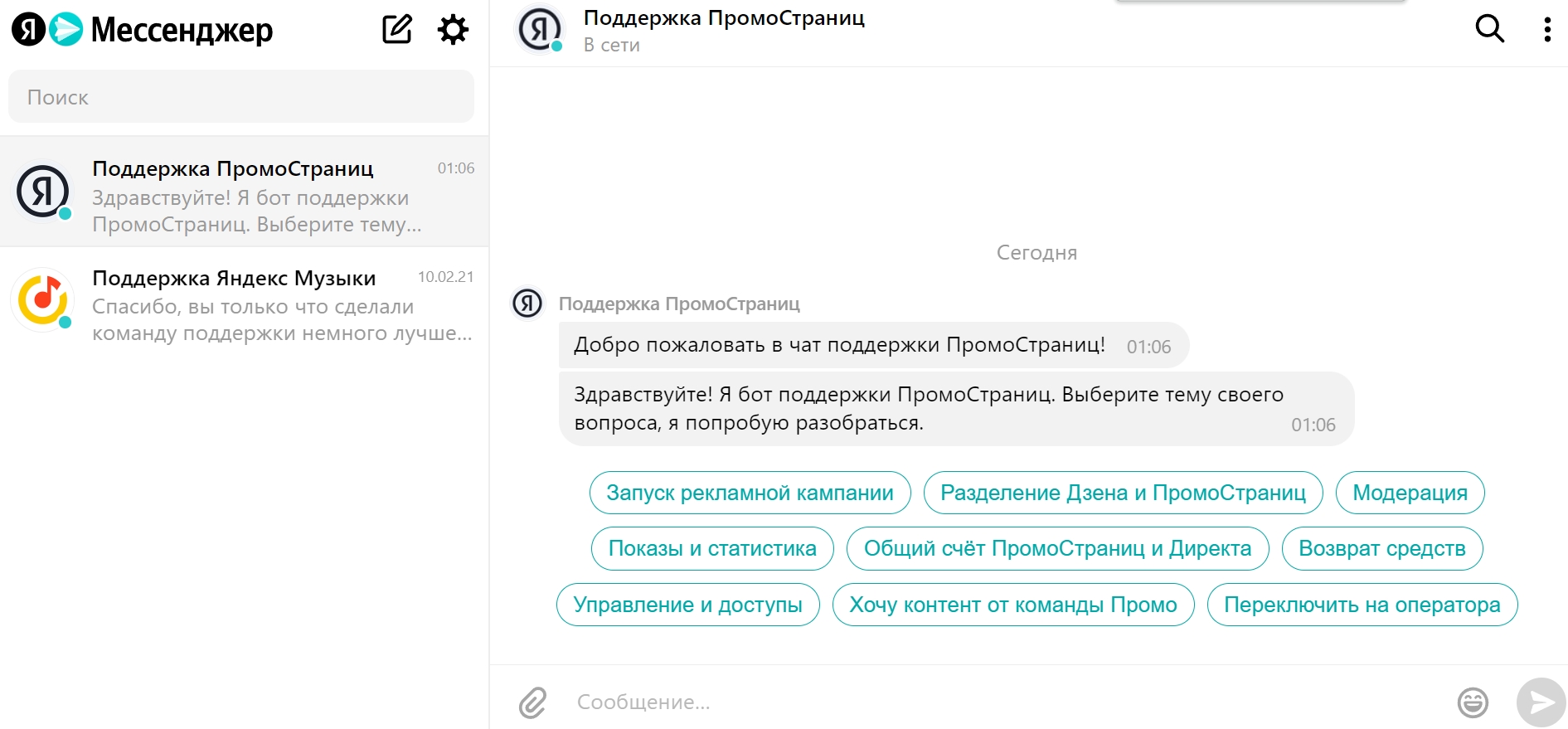1568x729 pixels.
Task: Open the three-dot chat menu
Action: tap(1547, 29)
